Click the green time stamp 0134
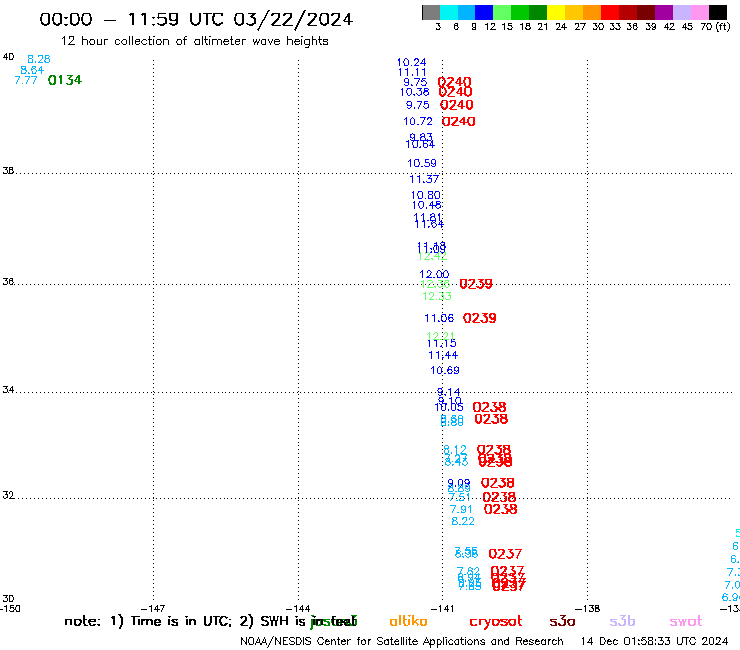This screenshot has height=650, width=740. click(x=65, y=80)
